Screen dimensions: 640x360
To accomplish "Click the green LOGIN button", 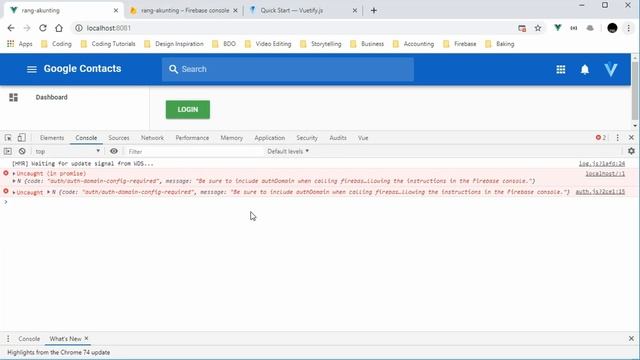I will coord(188,110).
